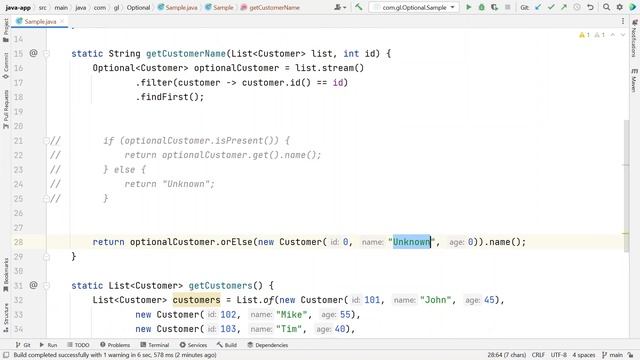Click the Stop process icon
The height and width of the screenshot is (360, 640).
coord(508,7)
